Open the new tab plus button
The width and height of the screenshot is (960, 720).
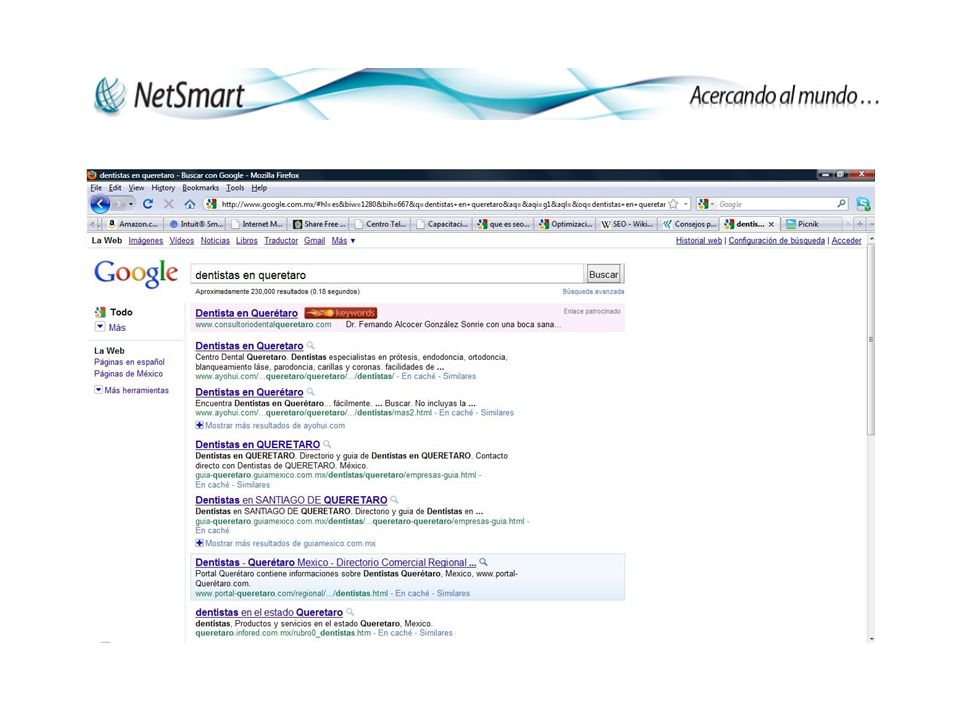(x=860, y=224)
